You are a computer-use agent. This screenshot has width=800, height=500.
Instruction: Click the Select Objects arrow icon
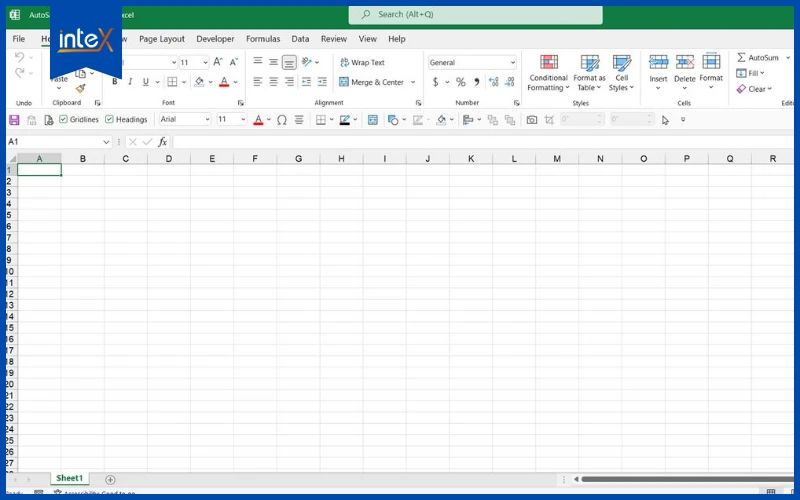665,120
